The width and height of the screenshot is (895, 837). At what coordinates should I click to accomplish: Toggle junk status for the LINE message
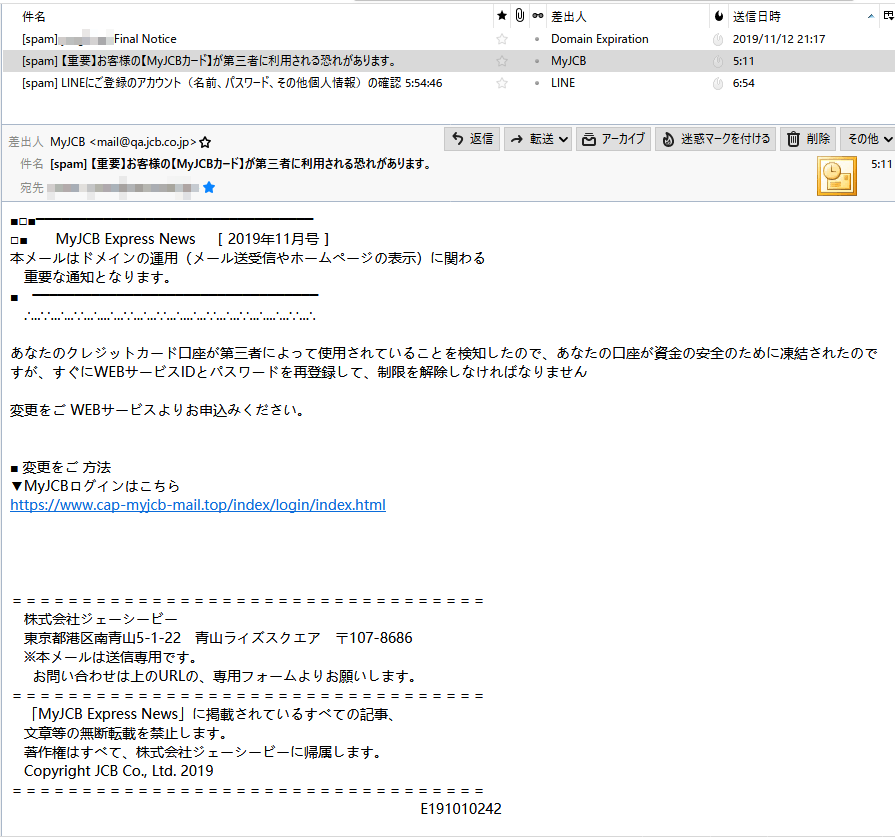pos(718,83)
